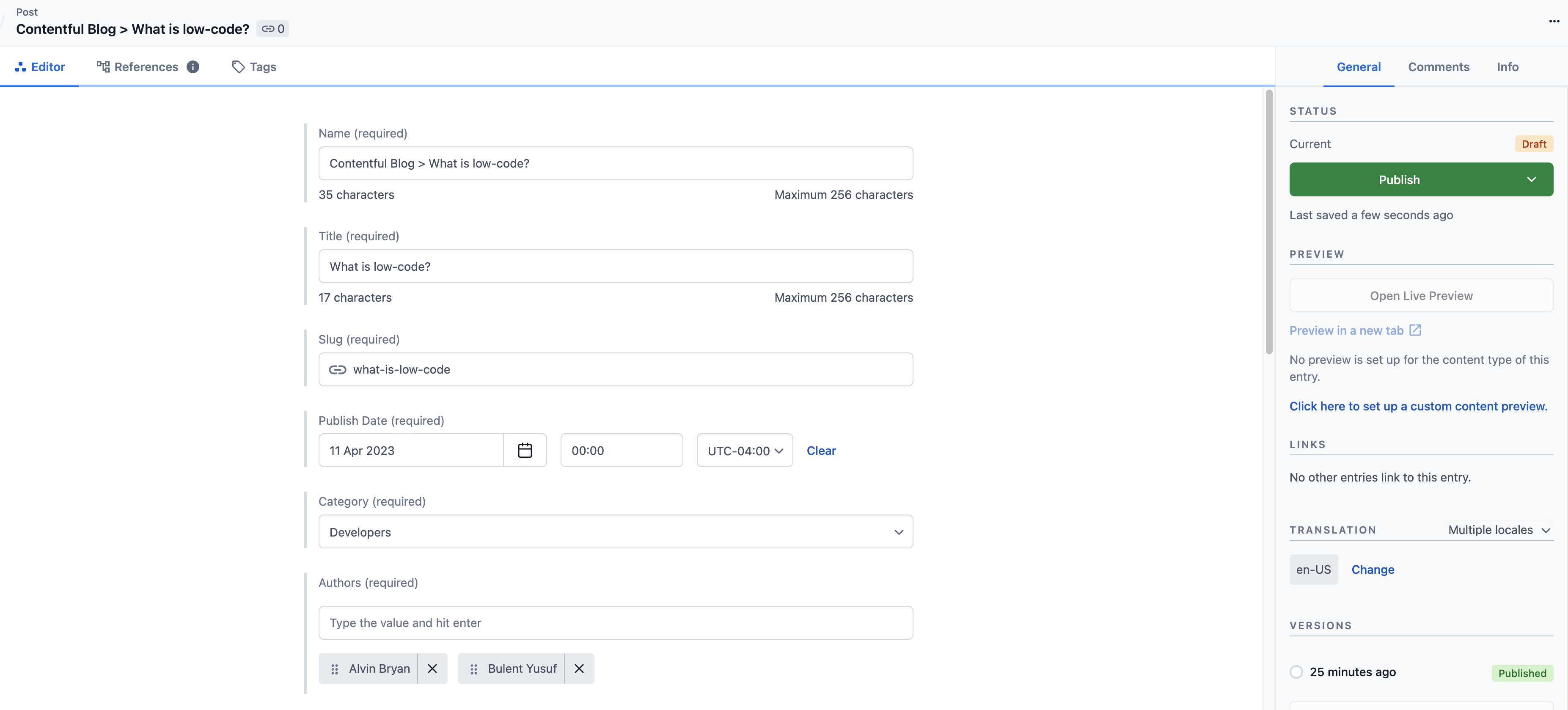Switch to the Tags tab
Screen dimensions: 1568x710
(x=254, y=67)
